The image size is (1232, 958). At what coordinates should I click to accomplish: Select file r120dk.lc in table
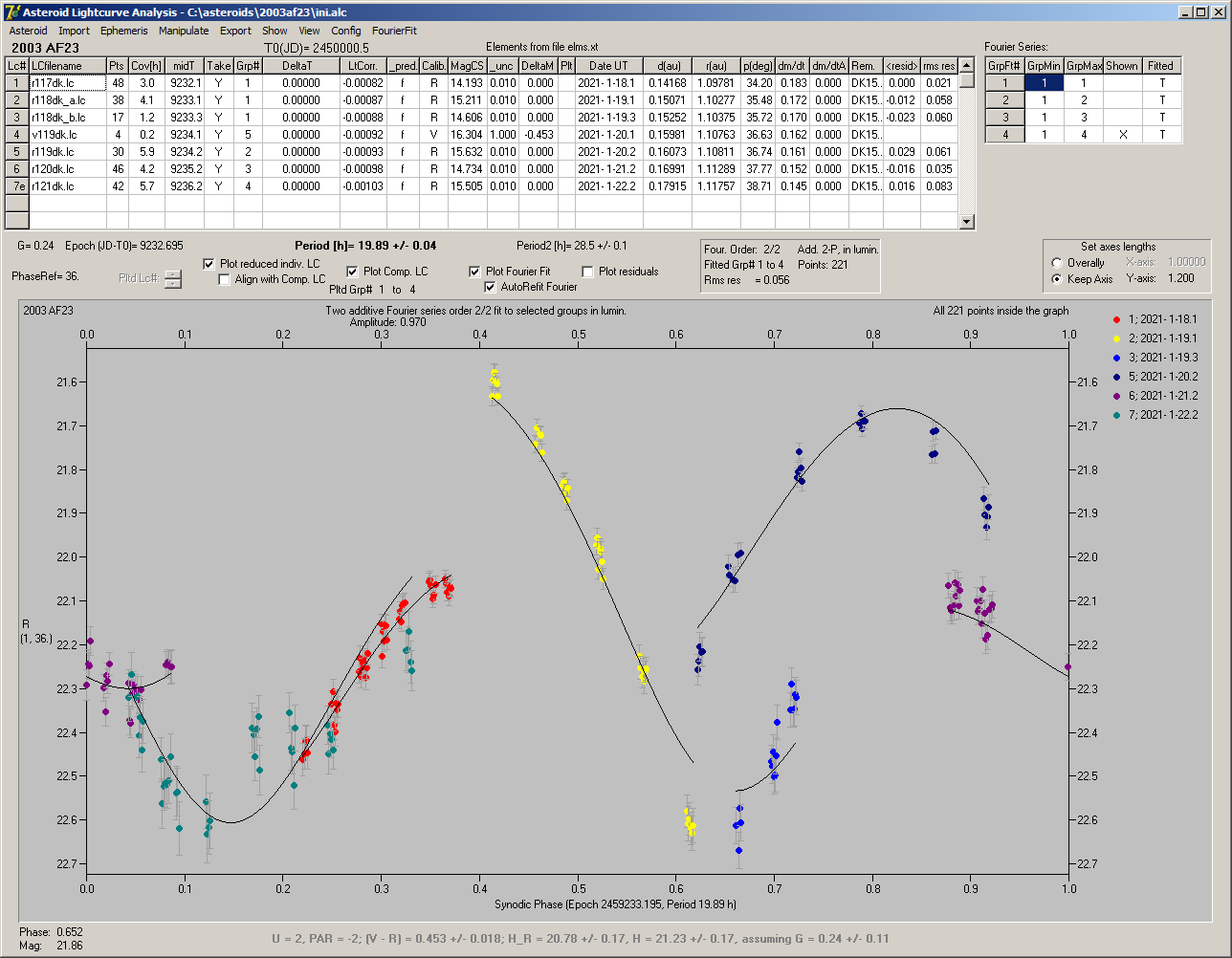[67, 168]
